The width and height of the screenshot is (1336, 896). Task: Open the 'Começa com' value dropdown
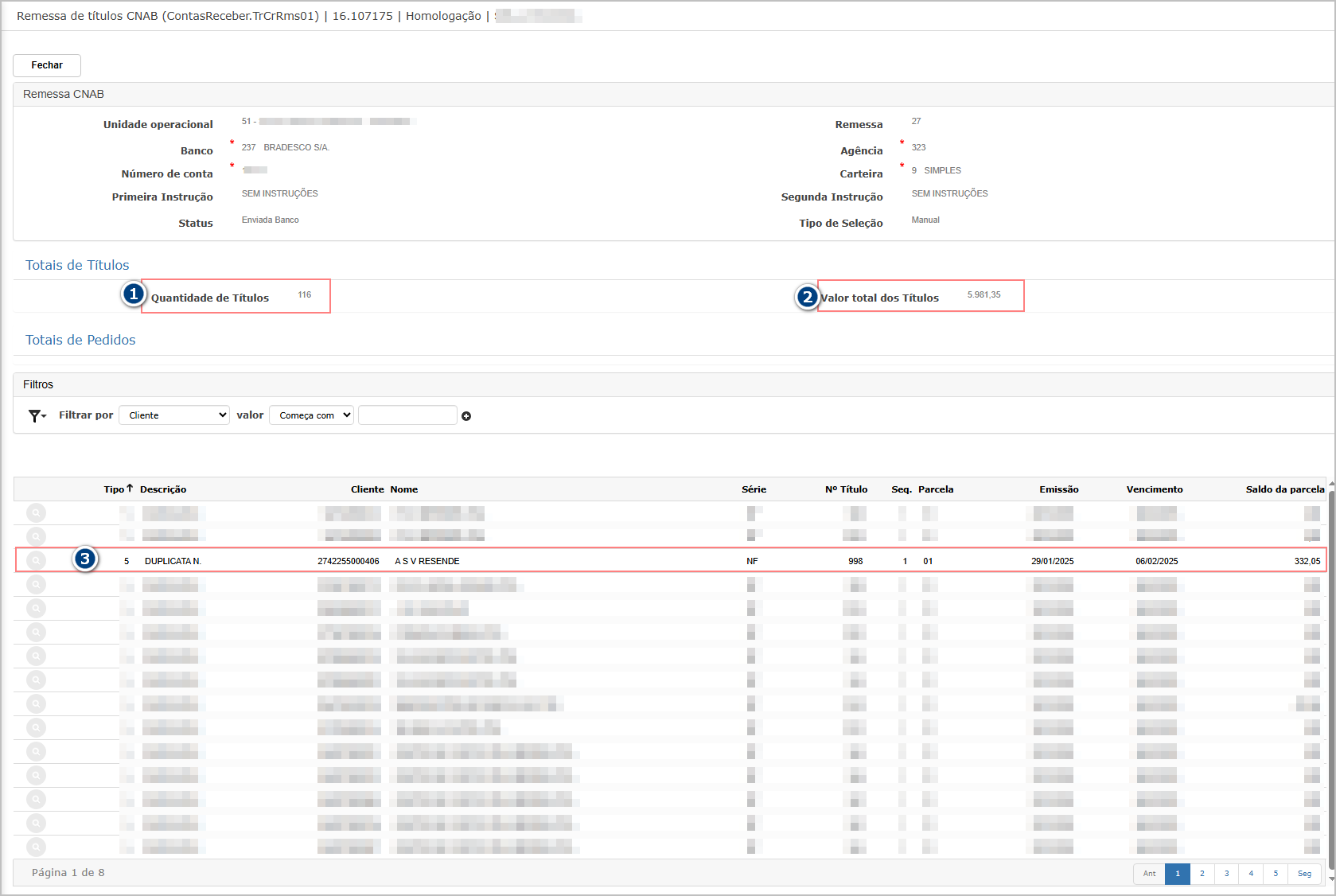coord(311,415)
